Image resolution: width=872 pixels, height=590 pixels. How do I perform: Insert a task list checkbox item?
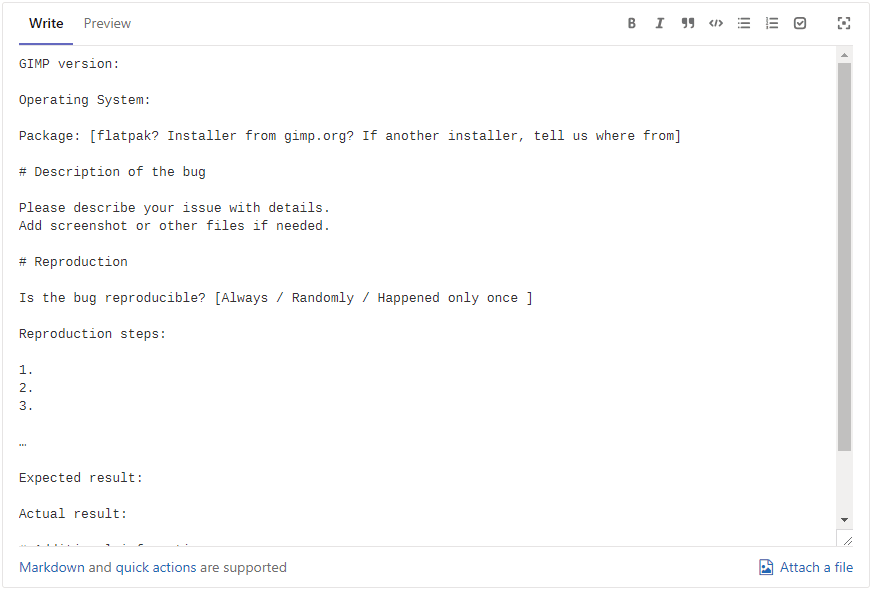pyautogui.click(x=800, y=23)
